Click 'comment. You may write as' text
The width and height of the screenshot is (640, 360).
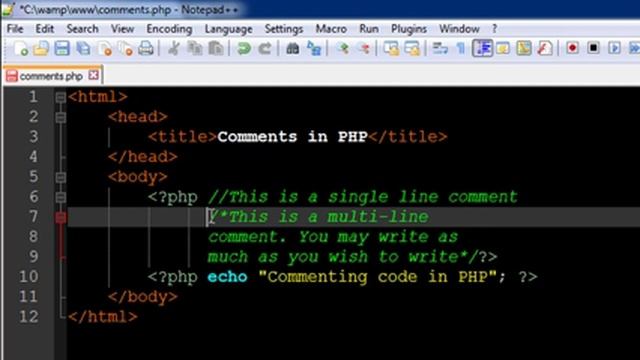(x=333, y=237)
